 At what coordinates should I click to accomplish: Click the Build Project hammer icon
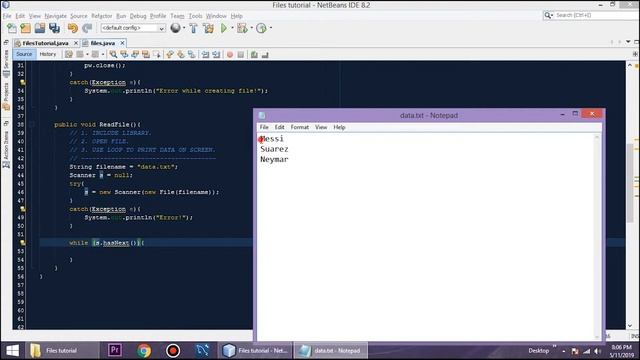coord(193,28)
